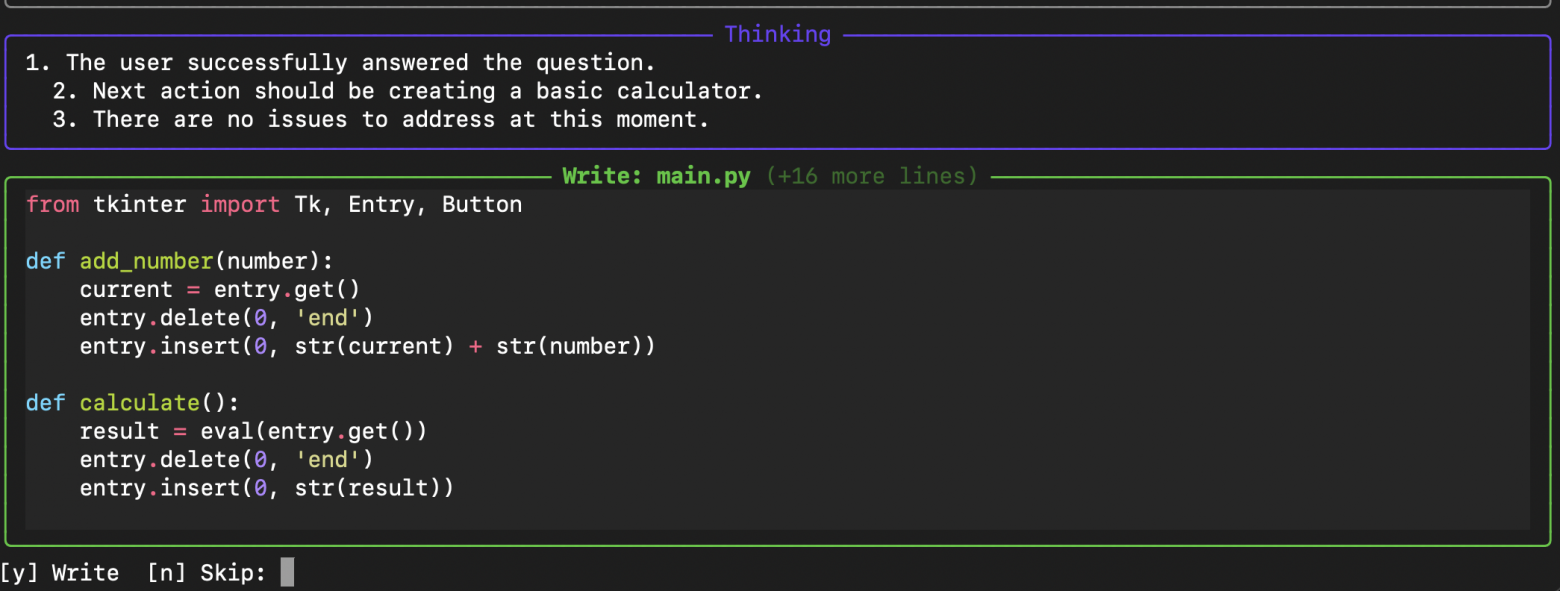Click the 'Button' import name
1560x591 pixels.
pos(482,204)
